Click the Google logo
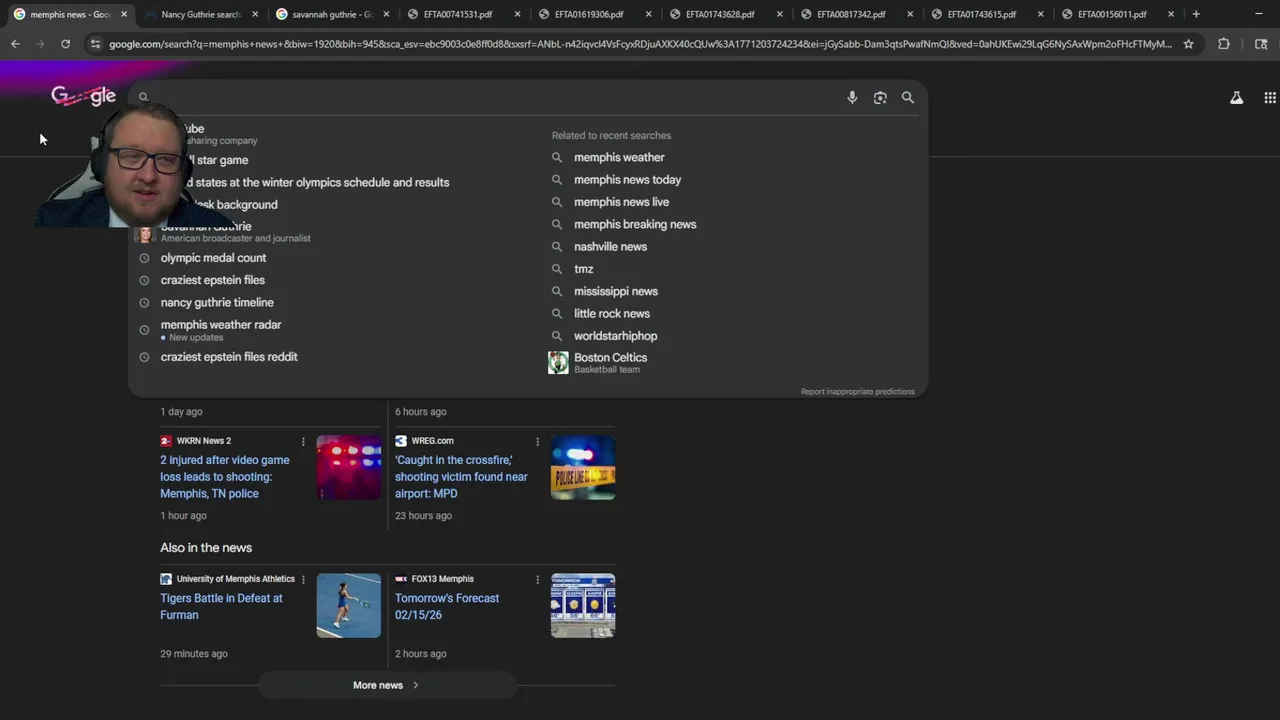 click(x=83, y=96)
